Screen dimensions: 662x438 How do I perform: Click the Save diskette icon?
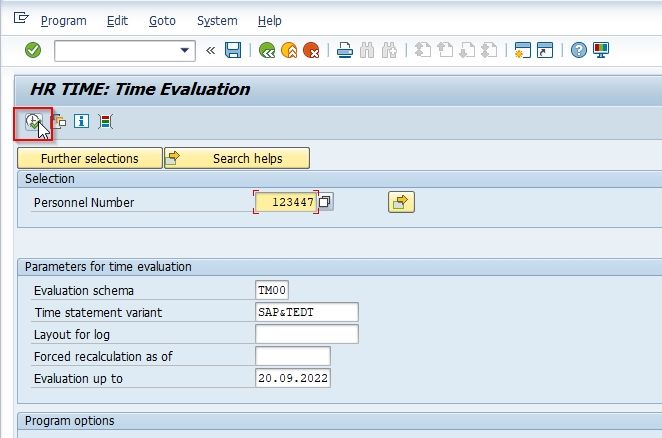233,50
